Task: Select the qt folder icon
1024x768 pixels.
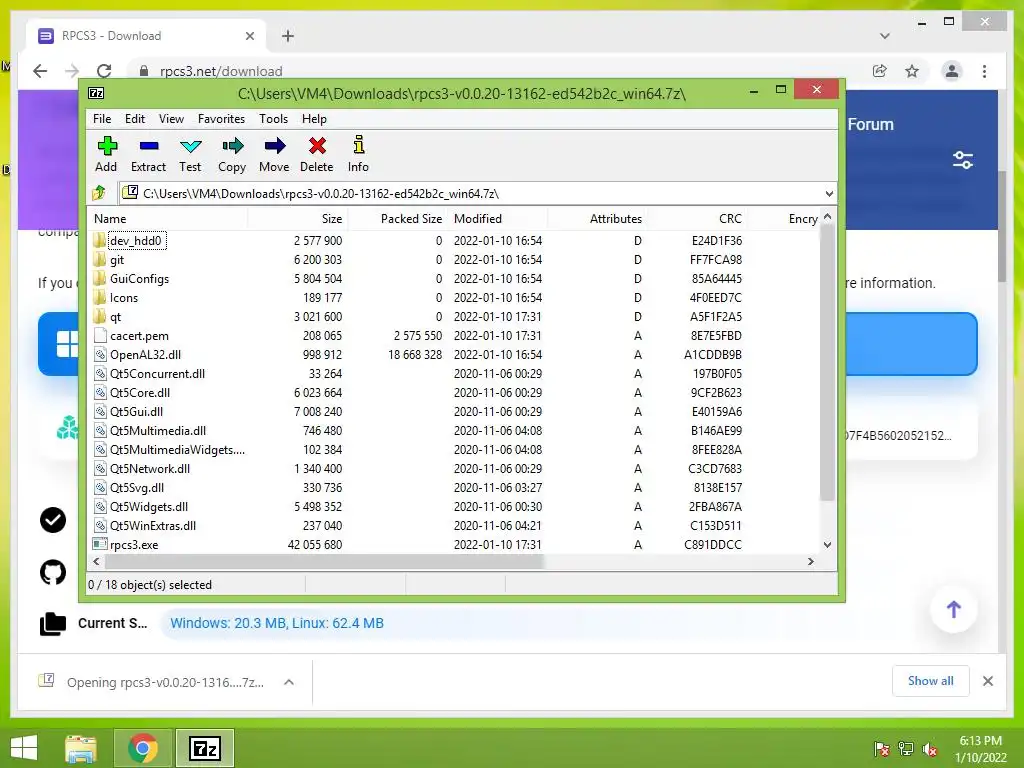Action: coord(99,316)
